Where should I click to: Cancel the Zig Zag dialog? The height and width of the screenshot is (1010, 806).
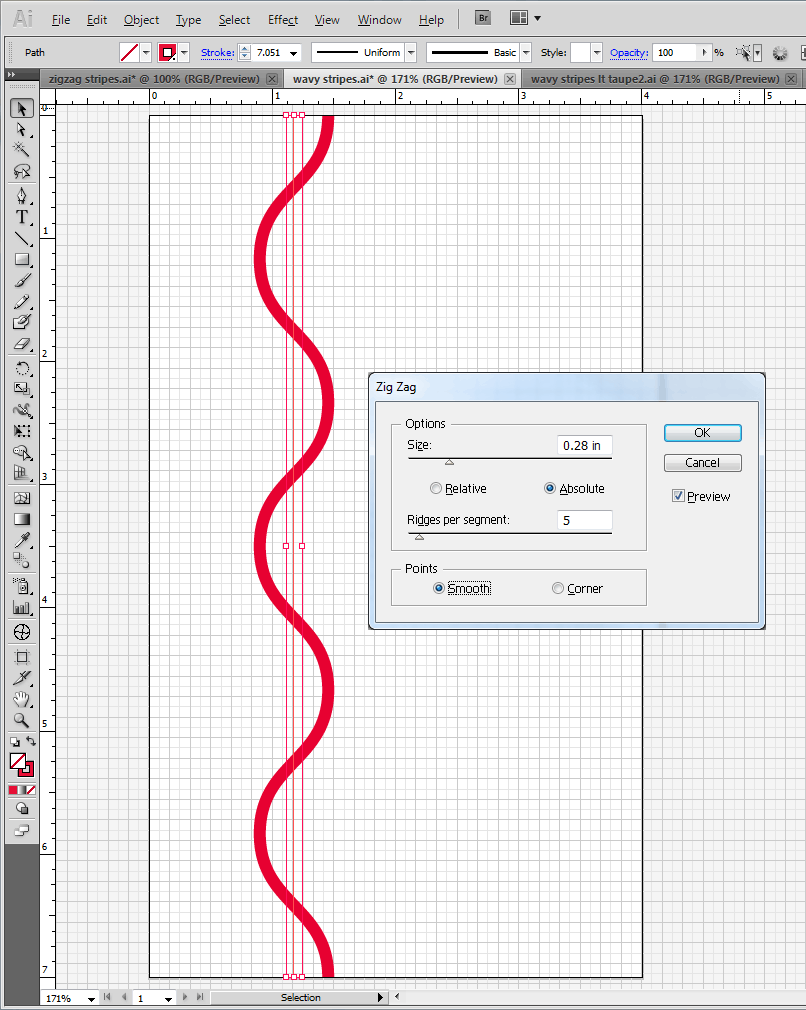pyautogui.click(x=702, y=463)
